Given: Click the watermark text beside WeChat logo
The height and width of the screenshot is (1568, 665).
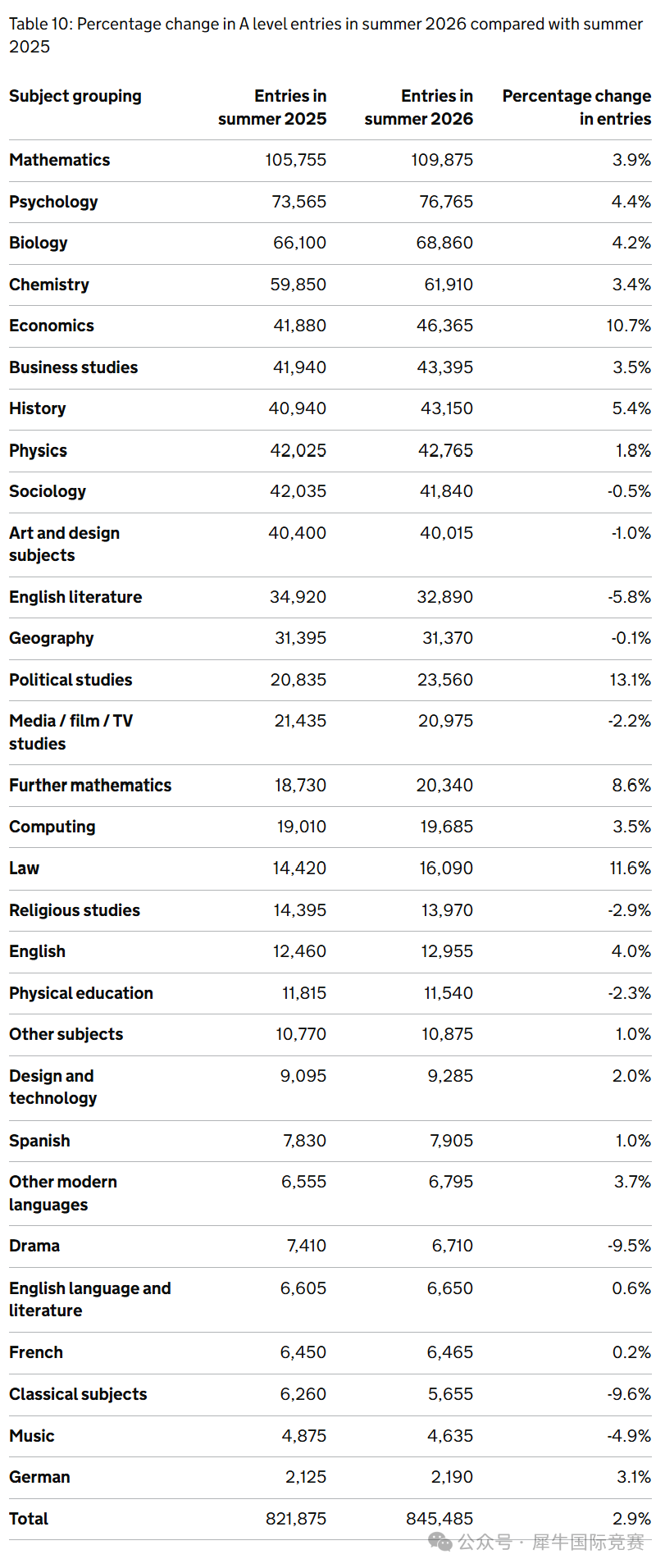Looking at the screenshot, I should point(551,1542).
